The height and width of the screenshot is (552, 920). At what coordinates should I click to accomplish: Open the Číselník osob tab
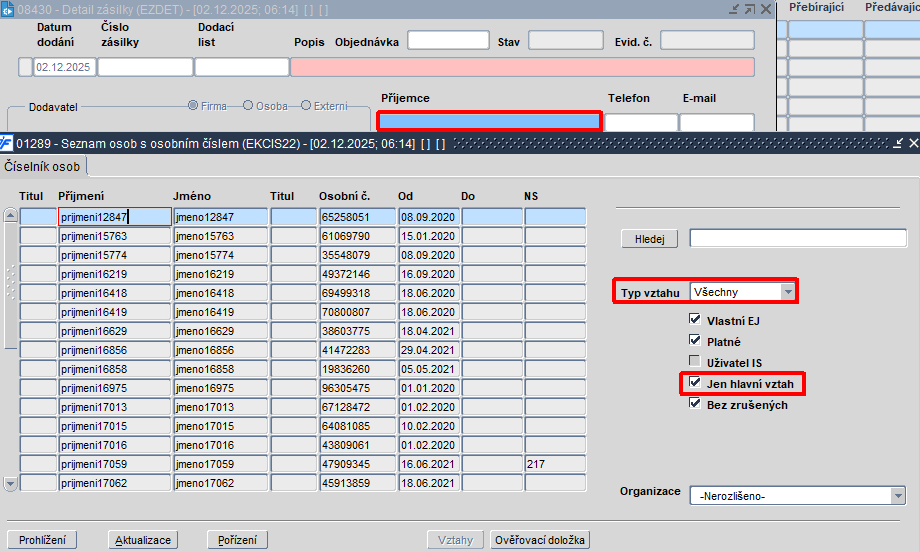[42, 167]
